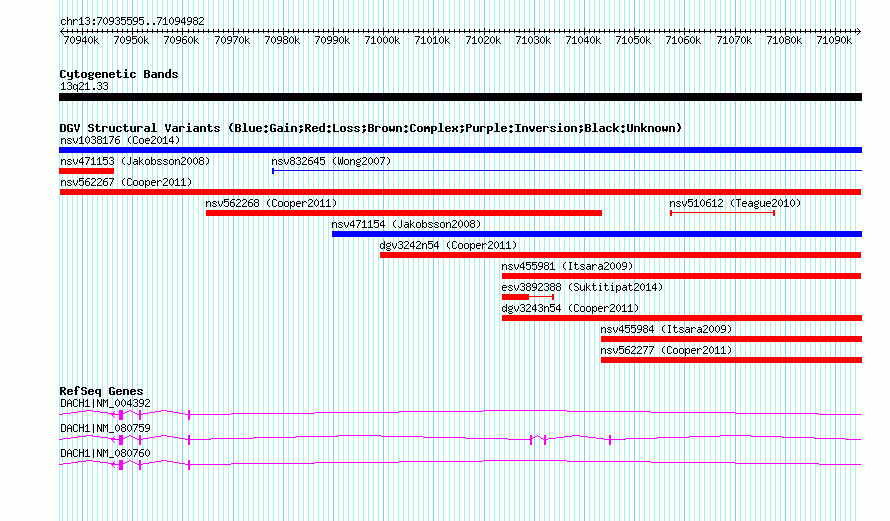Click the nsv455981 (Itsara2009) red loss bar

tap(681, 276)
